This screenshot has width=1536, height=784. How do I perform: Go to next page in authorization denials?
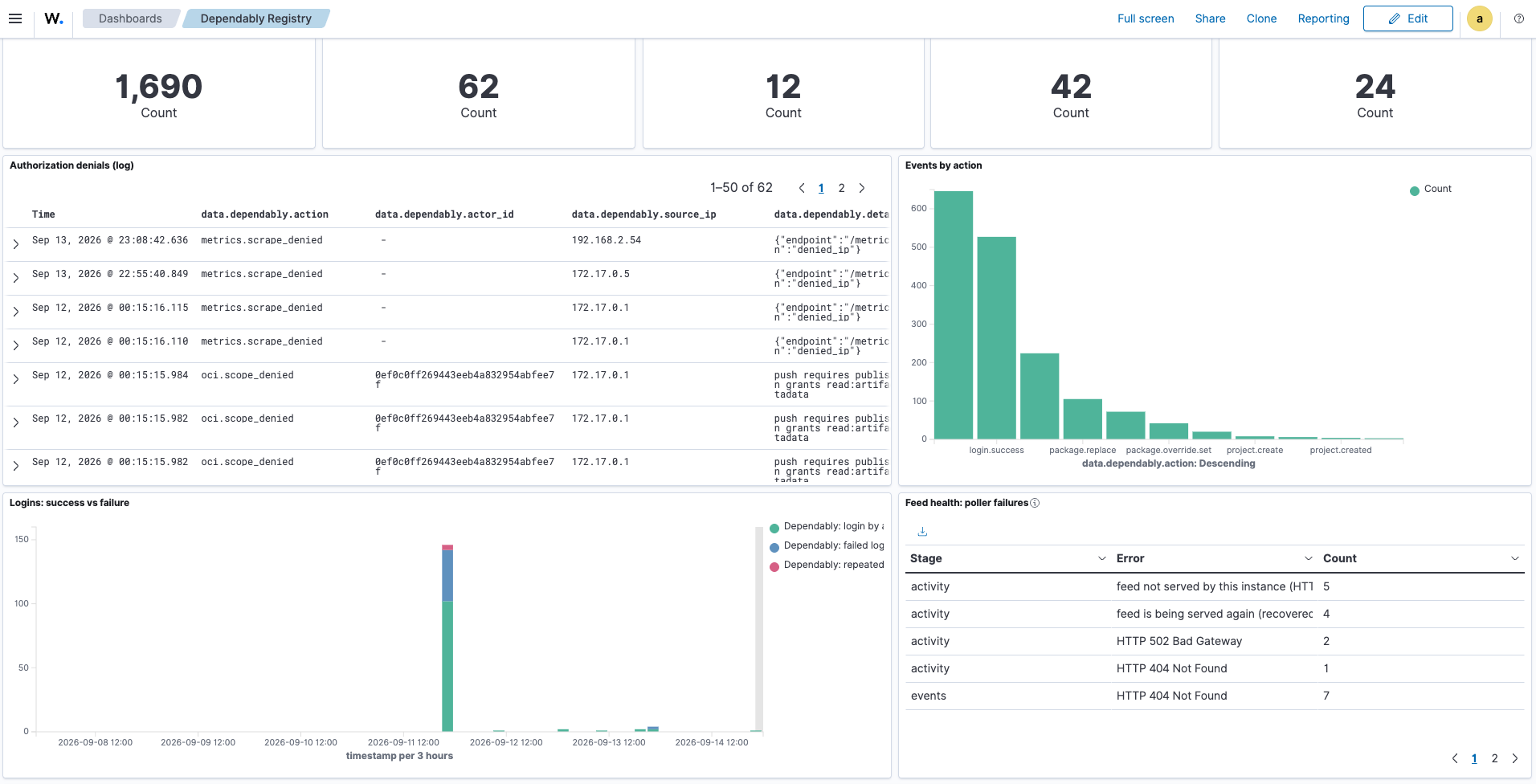coord(862,188)
